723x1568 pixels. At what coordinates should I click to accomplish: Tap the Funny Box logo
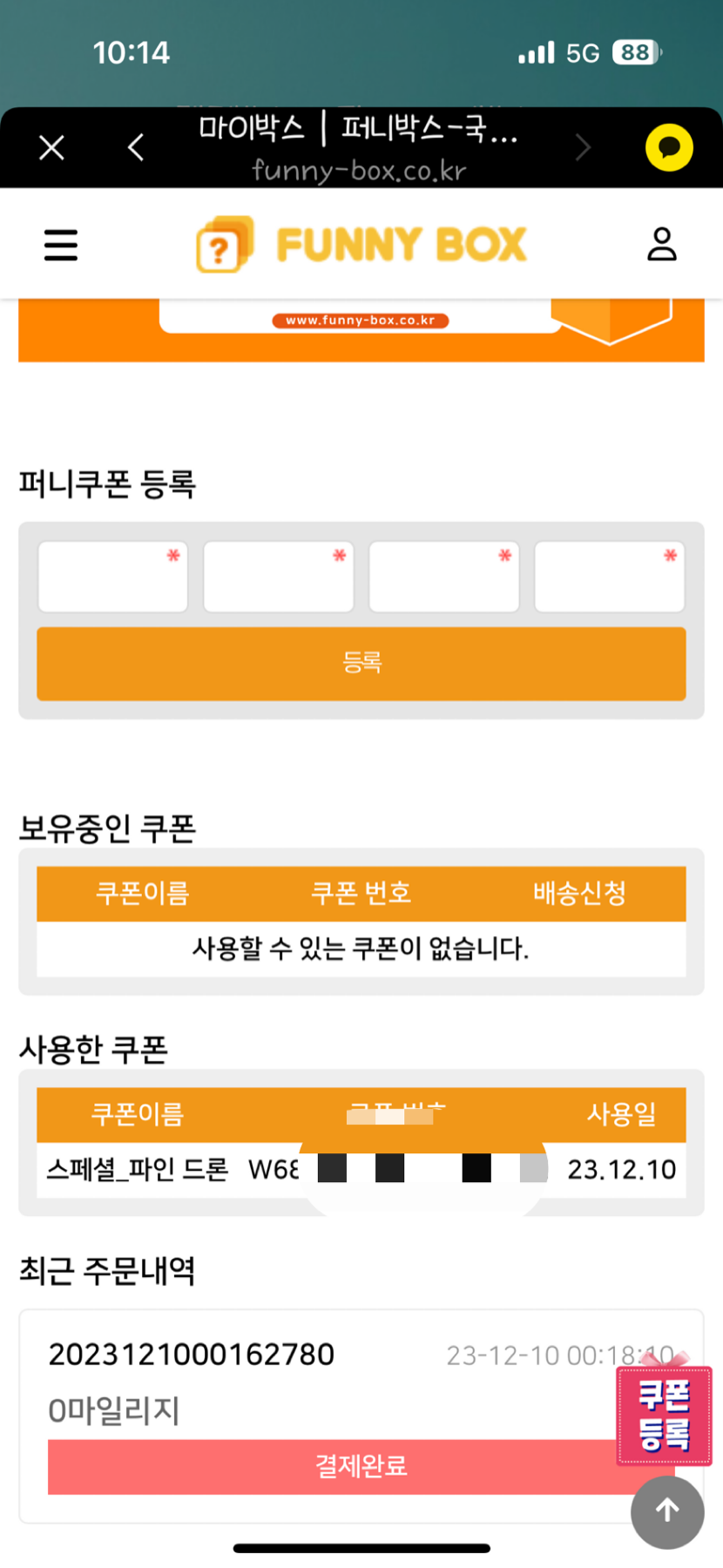point(361,245)
